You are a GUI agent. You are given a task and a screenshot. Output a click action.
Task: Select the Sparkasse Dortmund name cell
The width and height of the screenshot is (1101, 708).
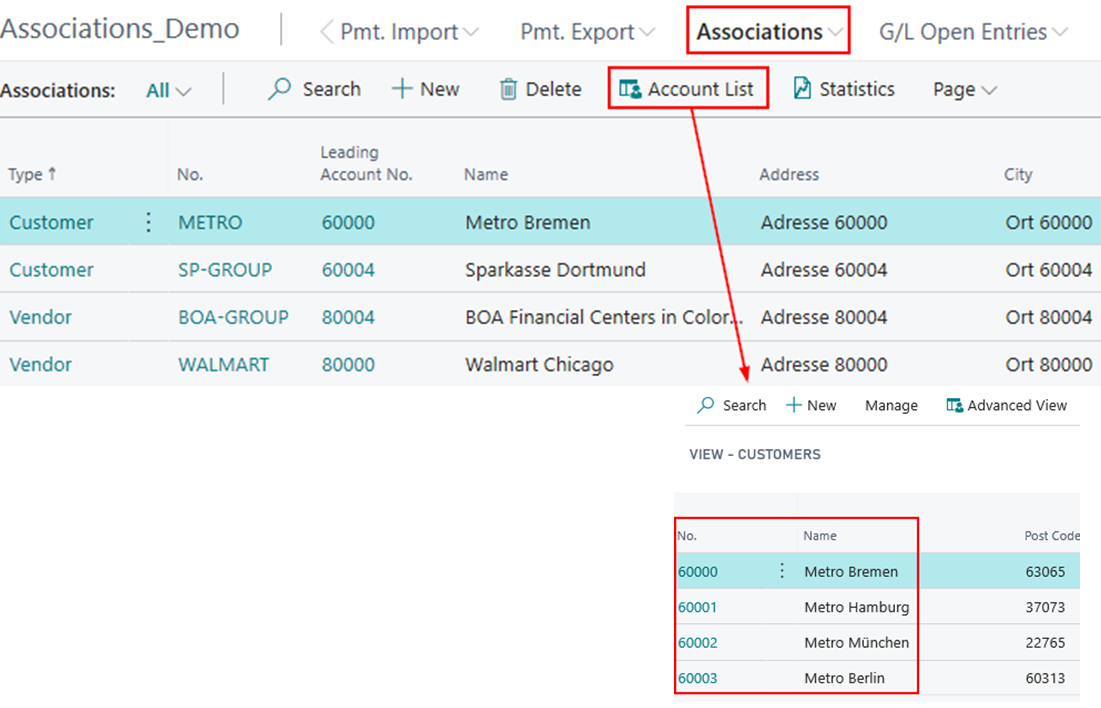[x=555, y=270]
